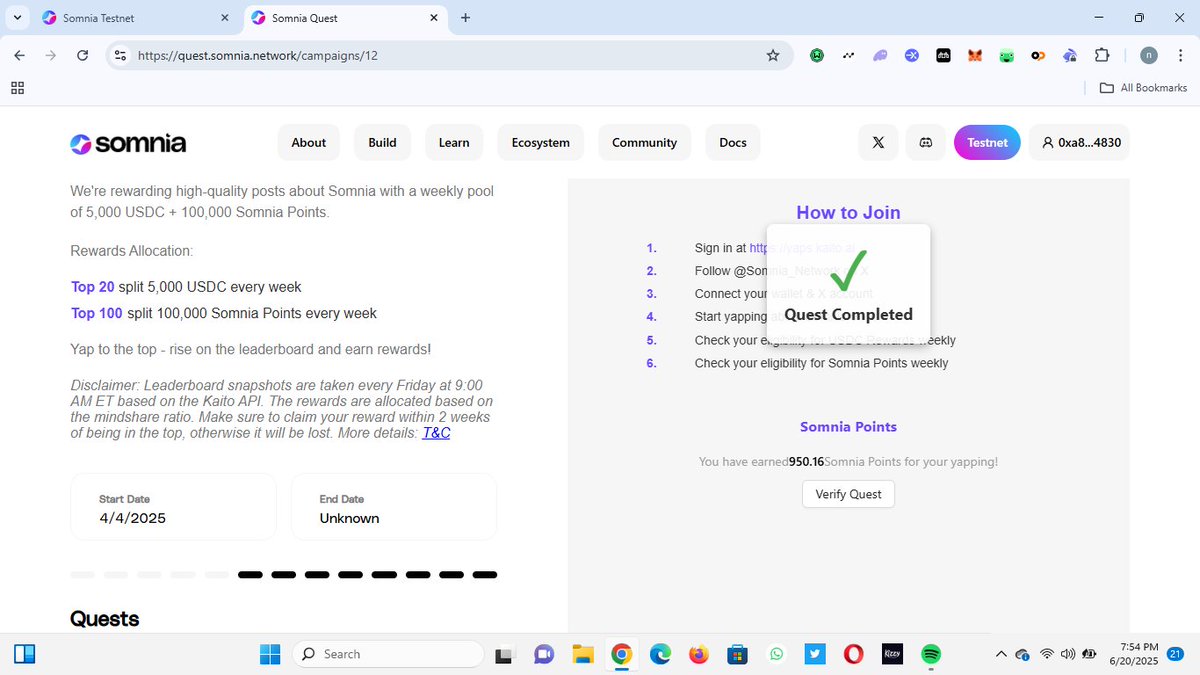The width and height of the screenshot is (1200, 675).
Task: Open Microsoft Edge from the taskbar
Action: point(660,654)
